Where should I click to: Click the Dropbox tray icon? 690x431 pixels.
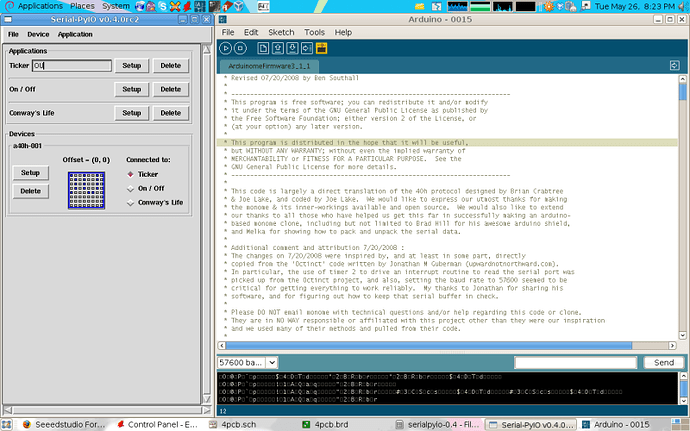(560, 6)
